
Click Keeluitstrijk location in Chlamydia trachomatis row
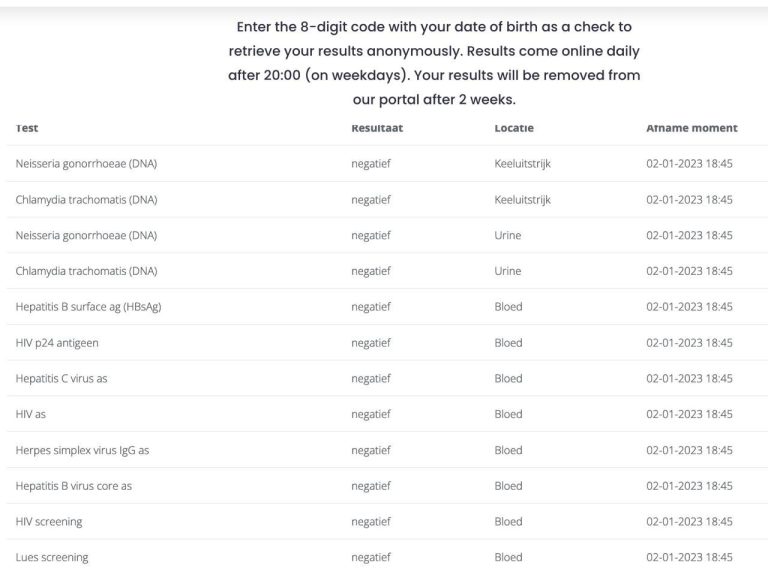click(523, 200)
